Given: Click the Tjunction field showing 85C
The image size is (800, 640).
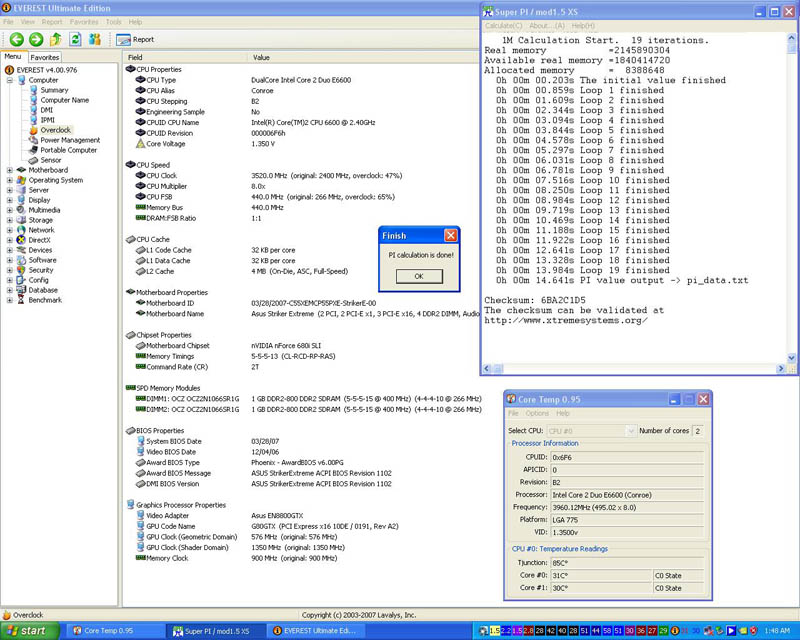Looking at the screenshot, I should [x=627, y=563].
